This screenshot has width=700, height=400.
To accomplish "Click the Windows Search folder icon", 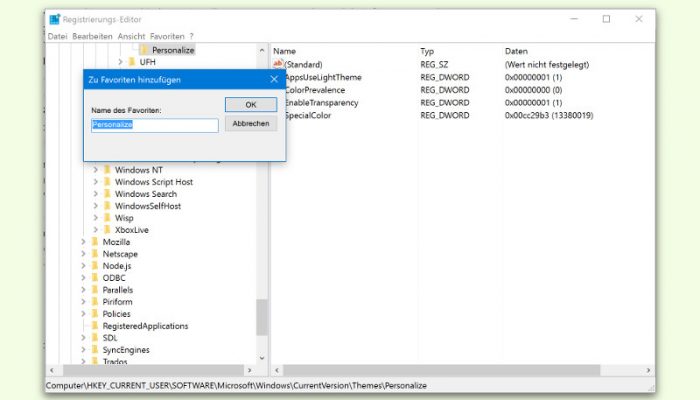I will (107, 194).
